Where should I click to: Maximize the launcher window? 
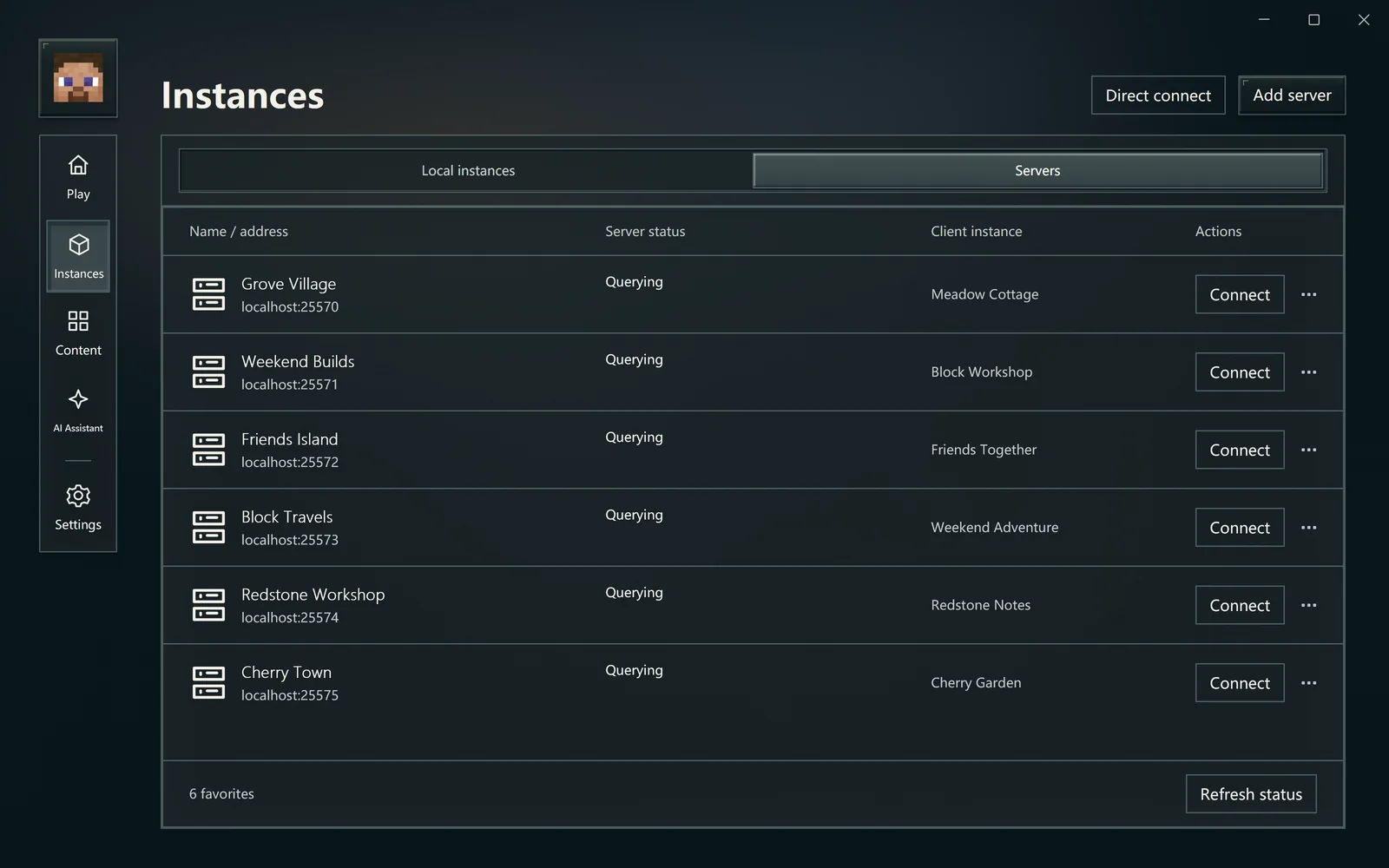1313,19
